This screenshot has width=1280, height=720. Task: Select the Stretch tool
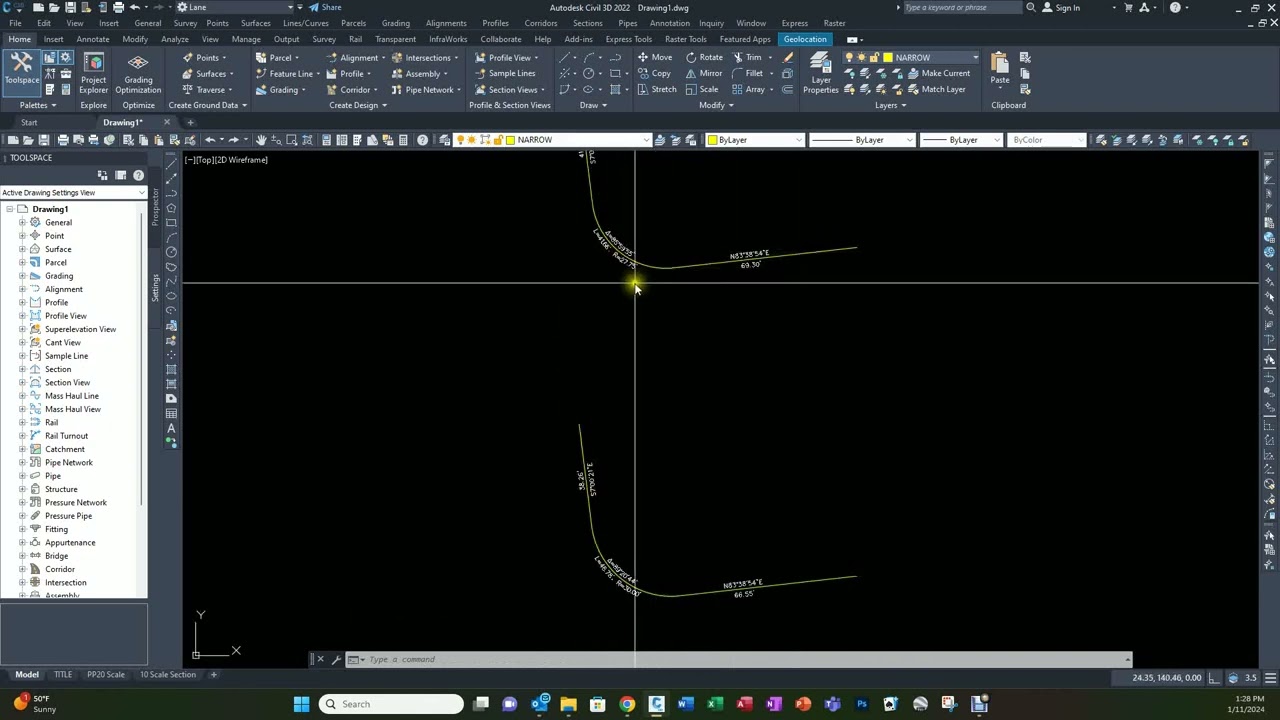656,89
